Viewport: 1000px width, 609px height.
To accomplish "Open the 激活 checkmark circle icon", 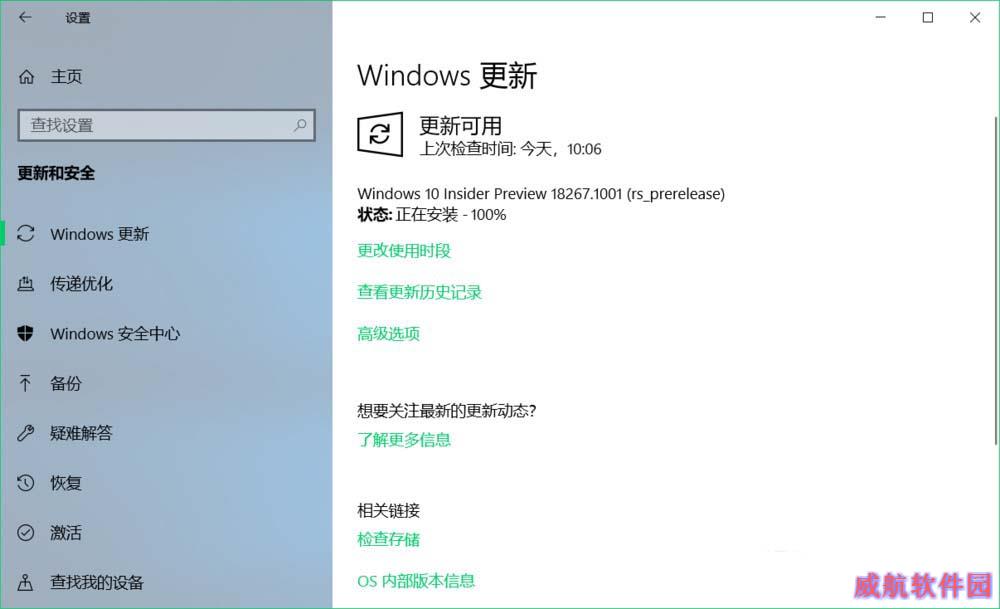I will click(26, 532).
